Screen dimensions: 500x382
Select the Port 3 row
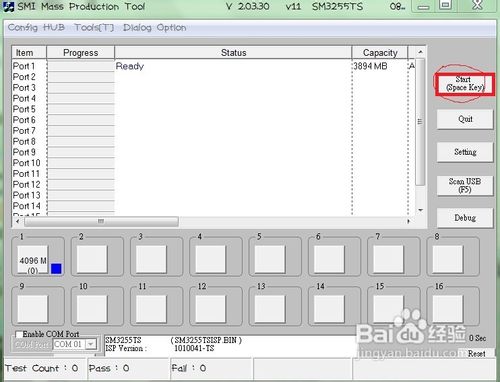[213, 88]
